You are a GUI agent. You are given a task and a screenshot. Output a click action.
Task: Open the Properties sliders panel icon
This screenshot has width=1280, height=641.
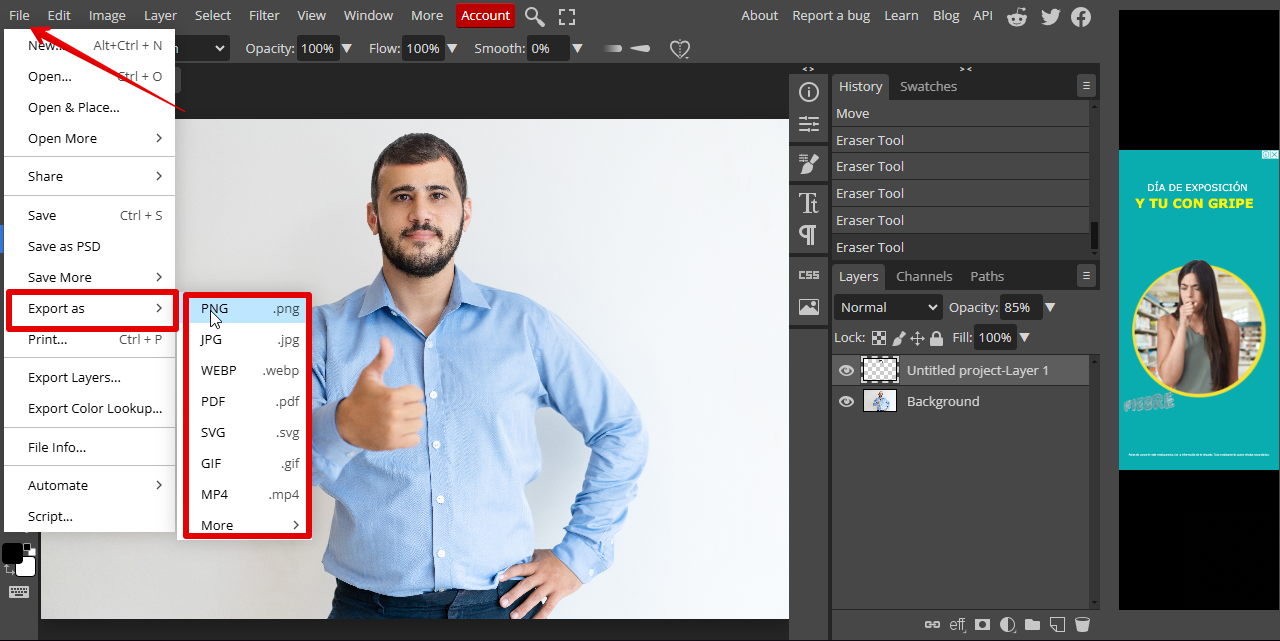tap(809, 125)
